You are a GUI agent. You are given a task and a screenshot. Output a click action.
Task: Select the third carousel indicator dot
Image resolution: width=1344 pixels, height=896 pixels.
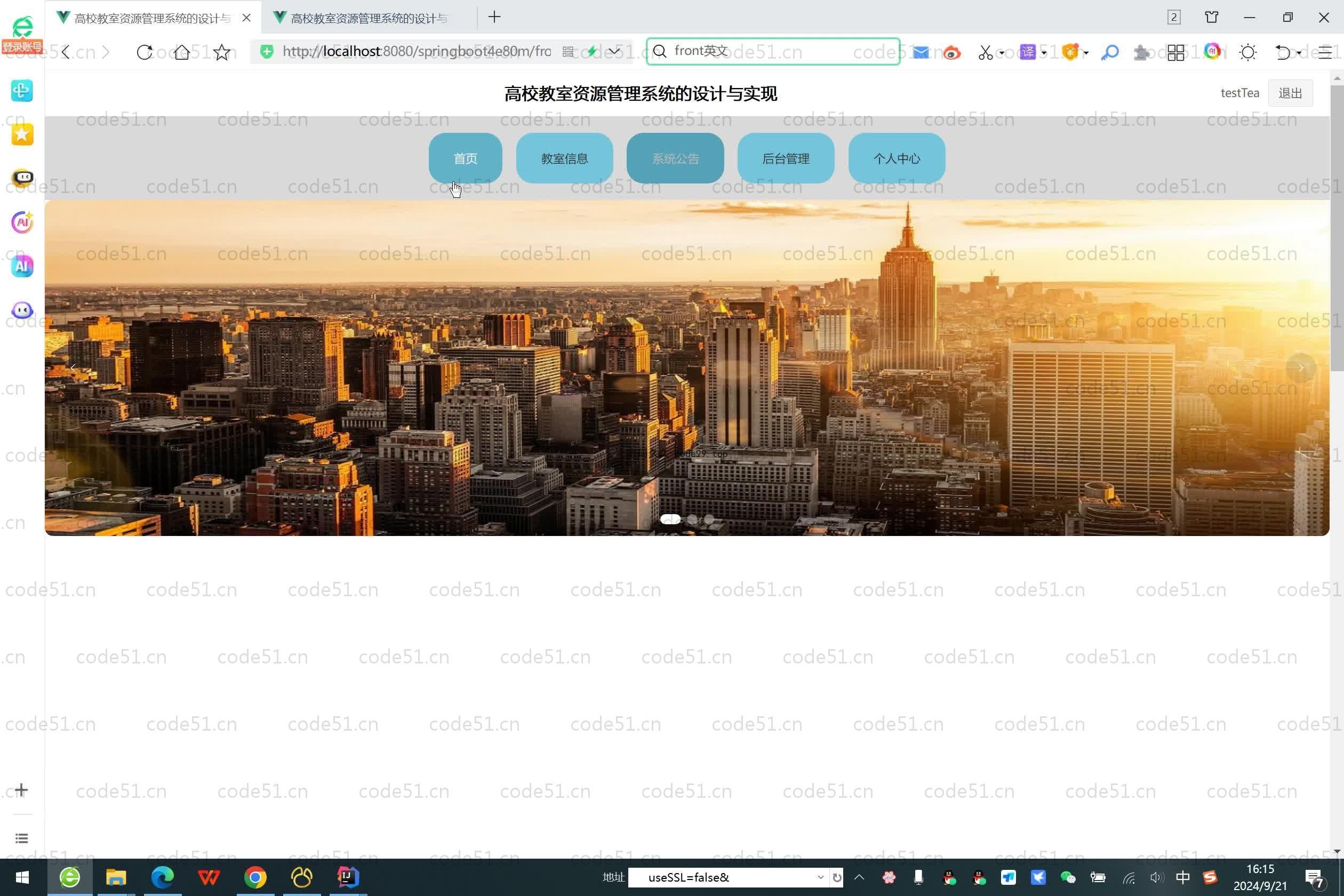click(x=709, y=519)
